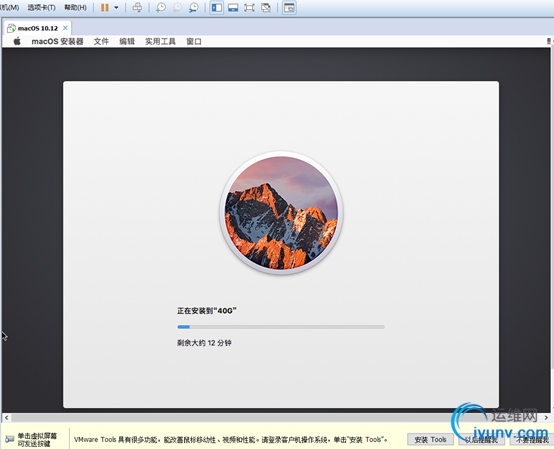The height and width of the screenshot is (449, 554).
Task: Take a snapshot with the clock-plus icon
Action: point(161,7)
